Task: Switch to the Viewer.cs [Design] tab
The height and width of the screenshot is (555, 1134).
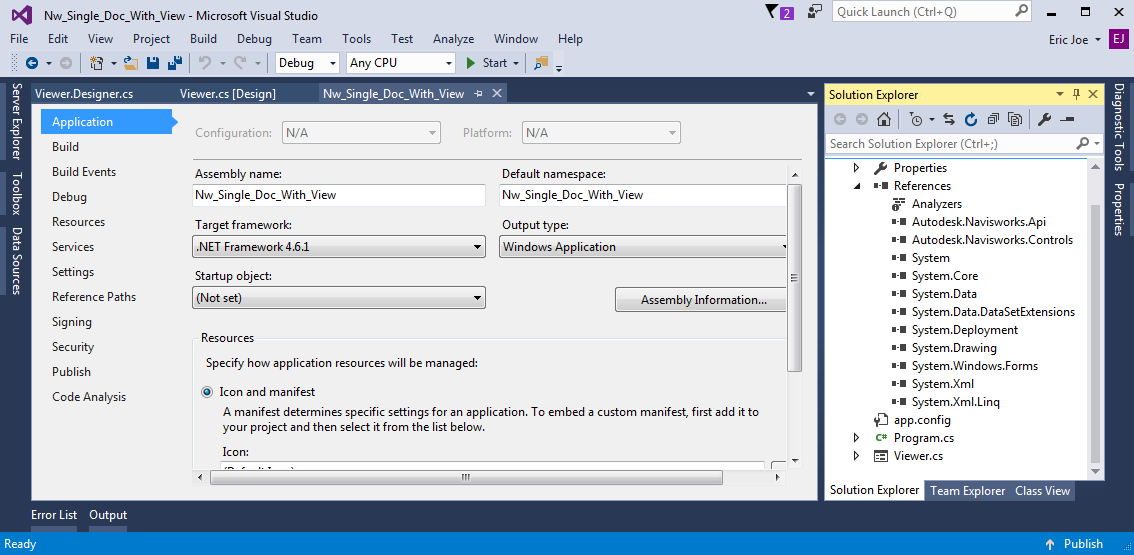Action: coord(228,93)
